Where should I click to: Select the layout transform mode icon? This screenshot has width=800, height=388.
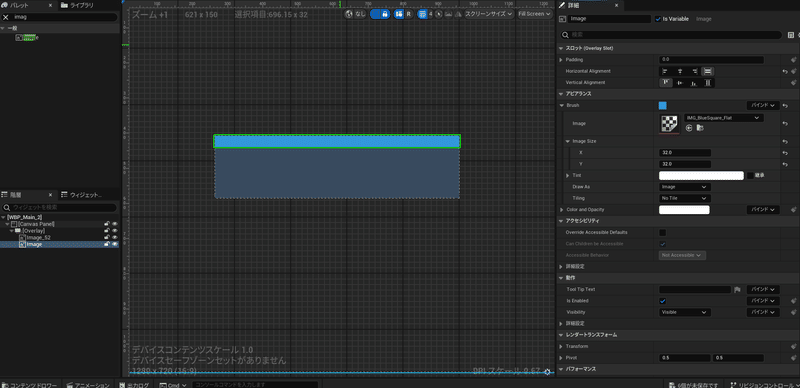tap(398, 14)
